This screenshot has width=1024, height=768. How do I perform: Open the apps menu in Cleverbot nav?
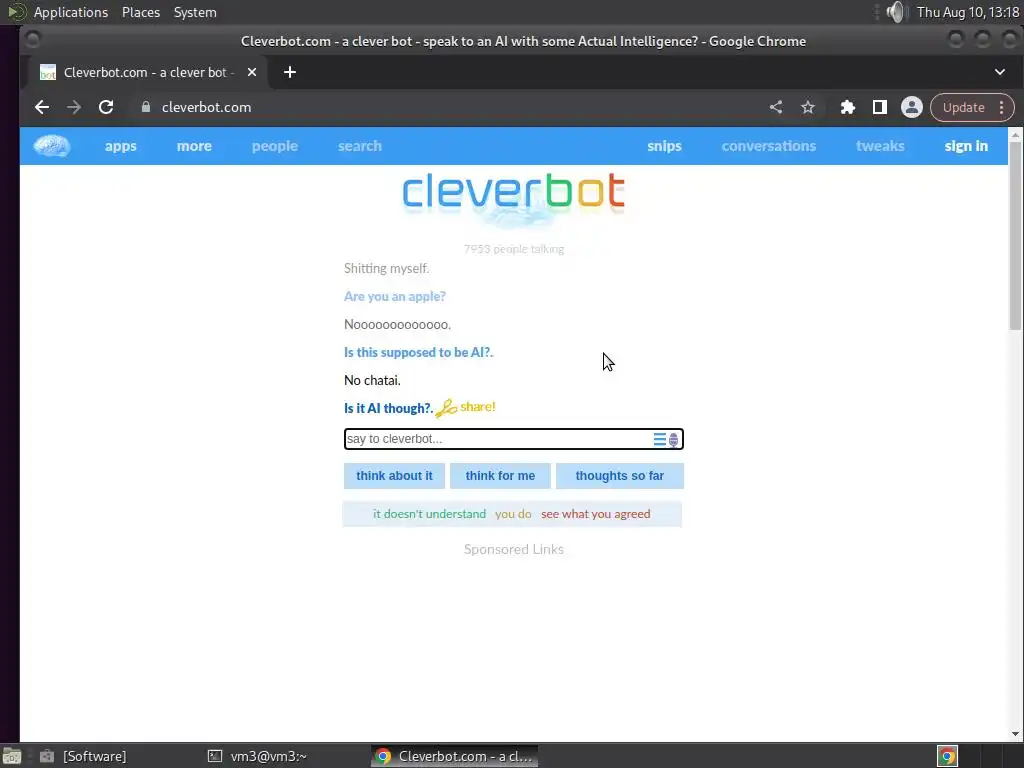coord(121,146)
